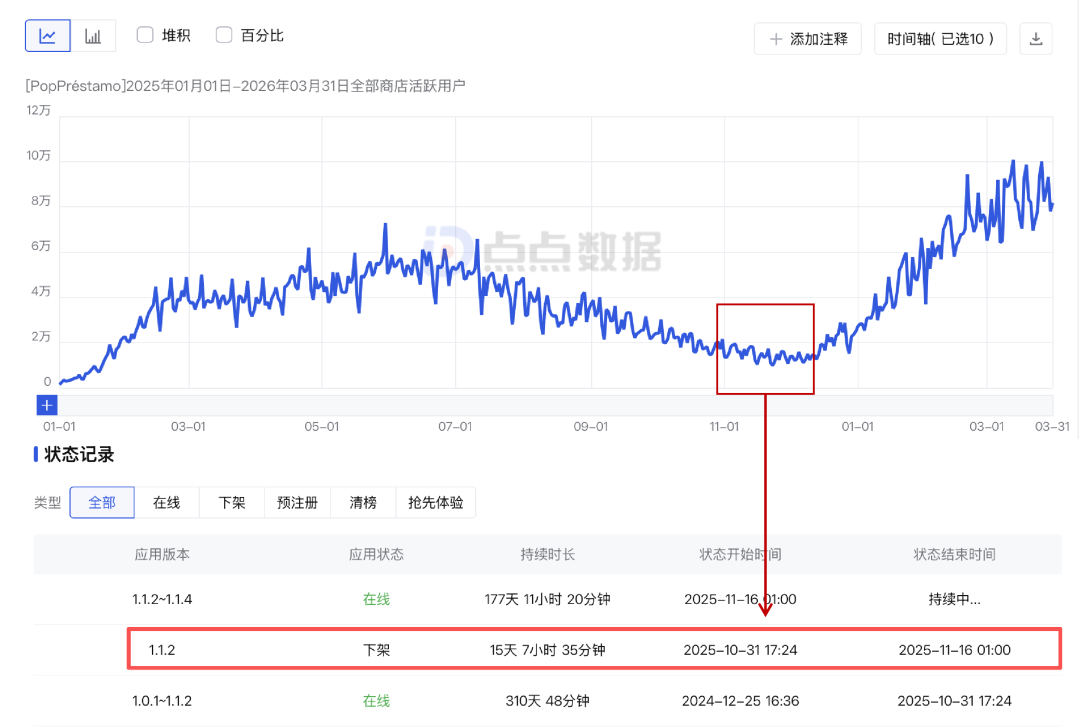
Task: Click end time 2025-10-31 17:24 in bottom row
Action: click(955, 701)
